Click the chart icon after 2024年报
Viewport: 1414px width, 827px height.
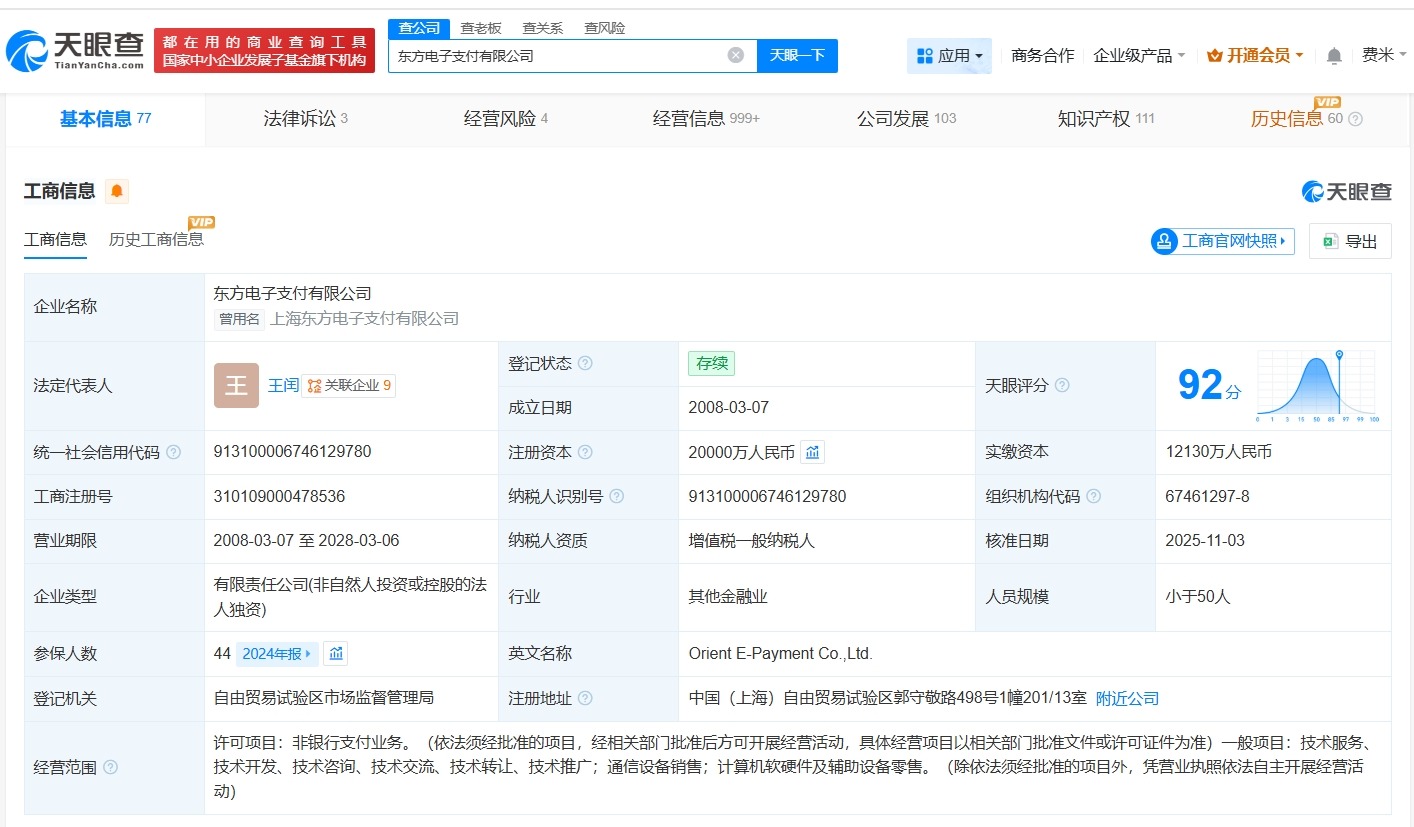click(x=334, y=653)
